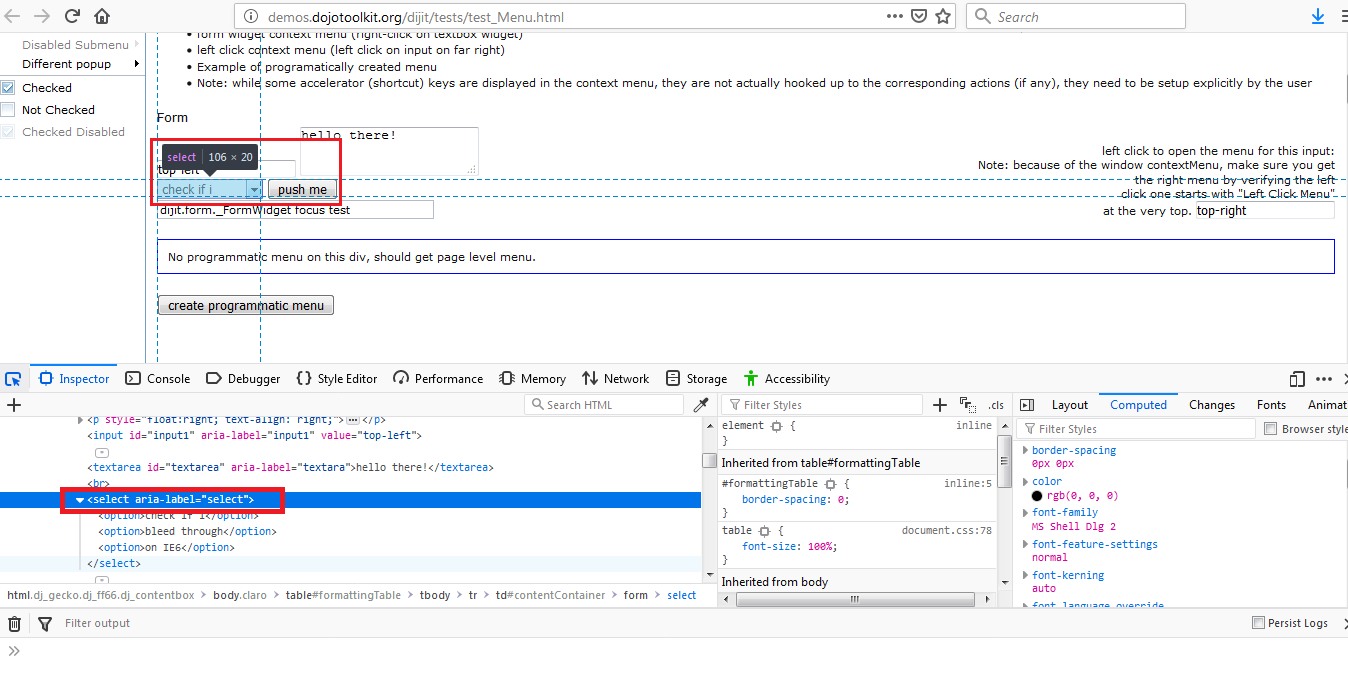
Task: Open the .cls class editor
Action: click(995, 404)
